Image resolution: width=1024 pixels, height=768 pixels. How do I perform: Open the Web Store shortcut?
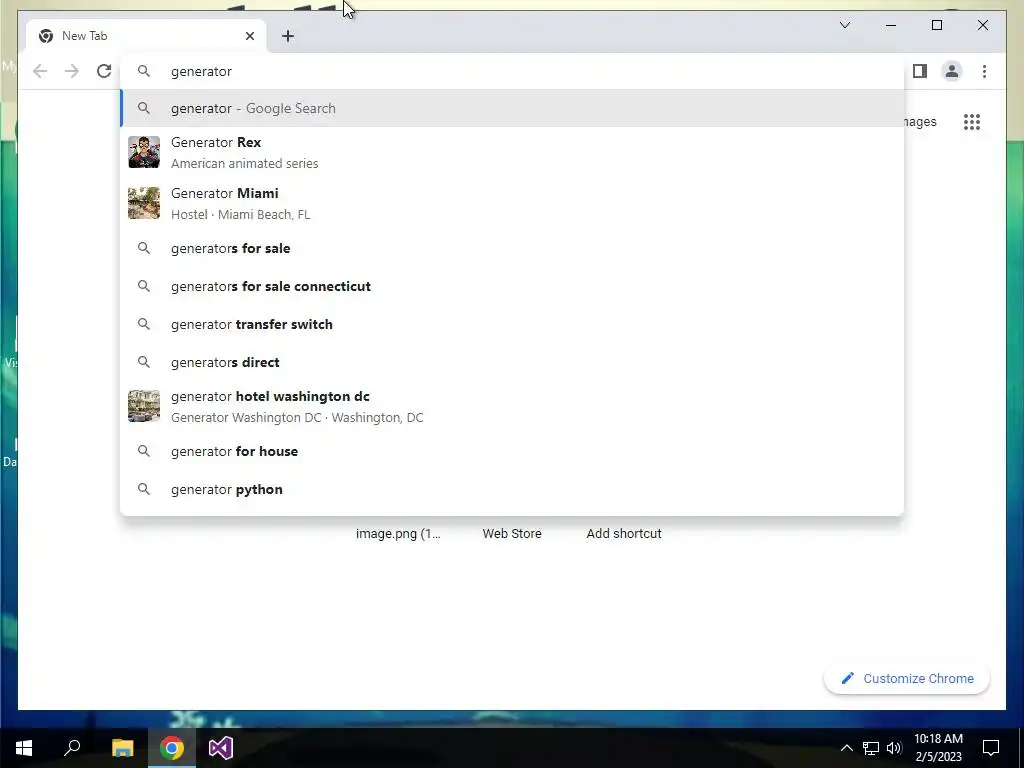point(512,534)
